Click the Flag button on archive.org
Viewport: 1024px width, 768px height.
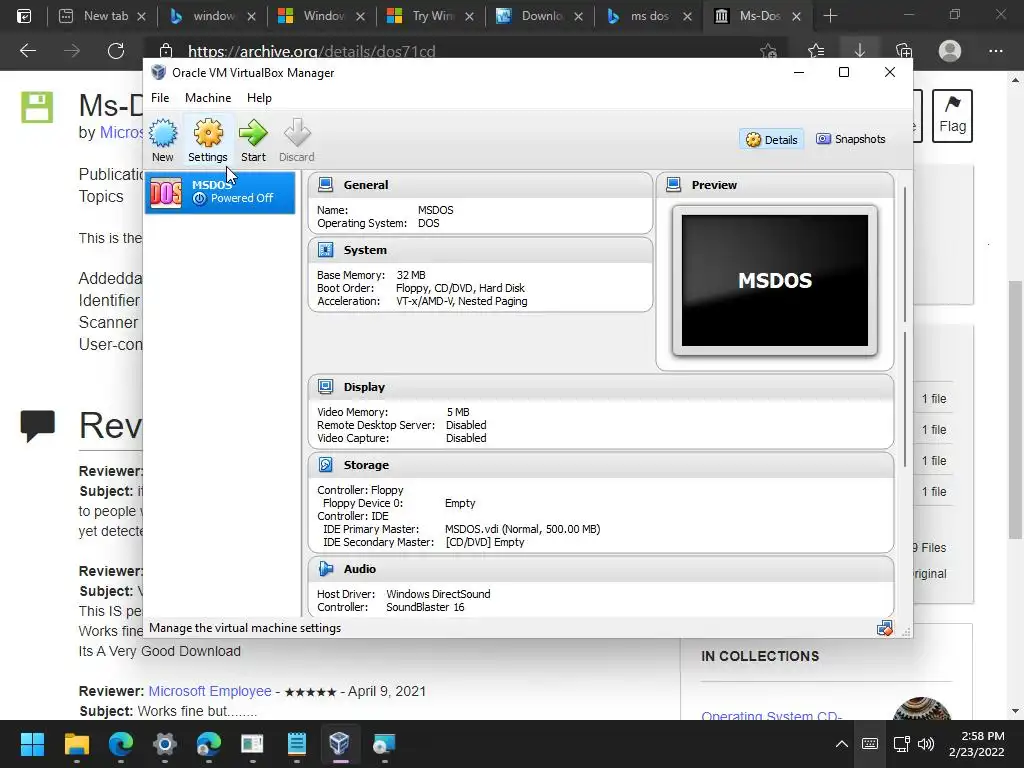pos(952,116)
